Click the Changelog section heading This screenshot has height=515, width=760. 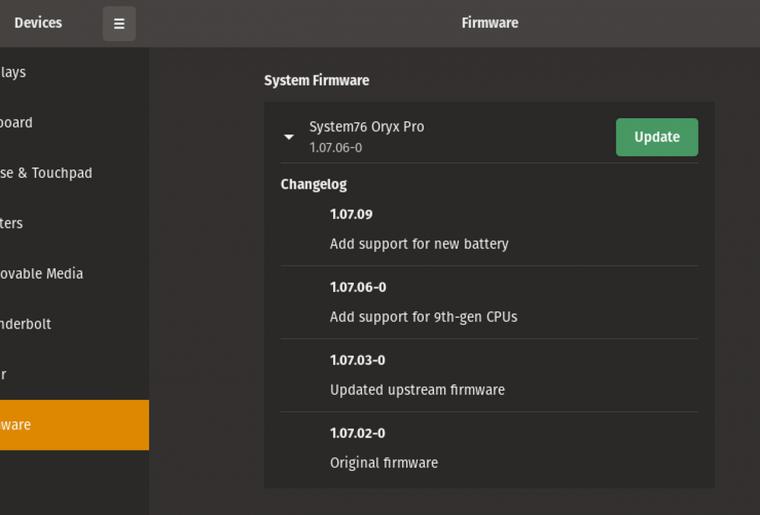pos(313,184)
